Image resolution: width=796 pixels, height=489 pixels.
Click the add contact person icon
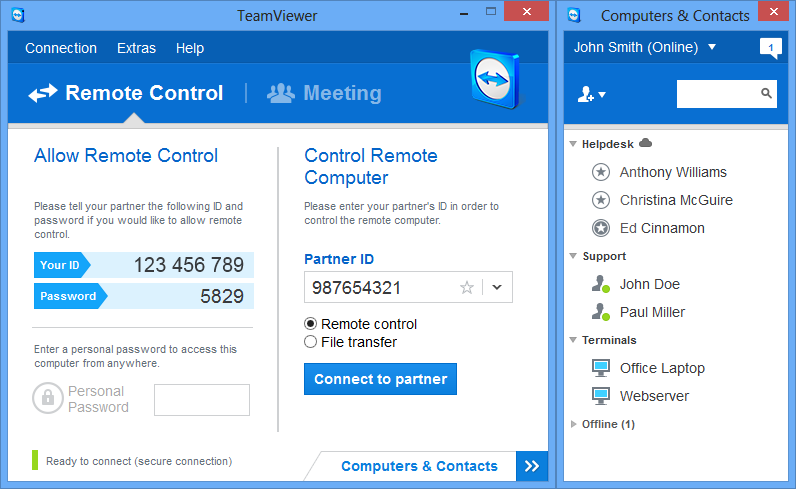pyautogui.click(x=586, y=94)
